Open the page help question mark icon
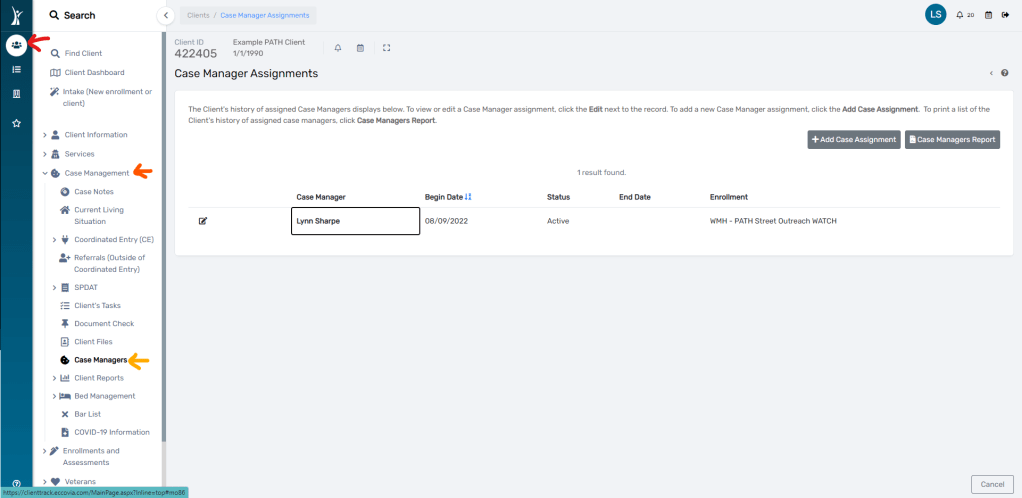This screenshot has height=498, width=1022. (x=1004, y=73)
